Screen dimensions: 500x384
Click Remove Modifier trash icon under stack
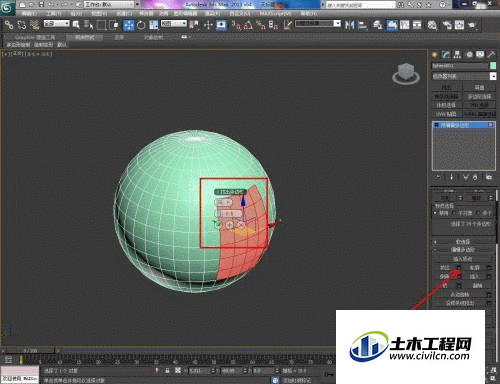pos(475,177)
